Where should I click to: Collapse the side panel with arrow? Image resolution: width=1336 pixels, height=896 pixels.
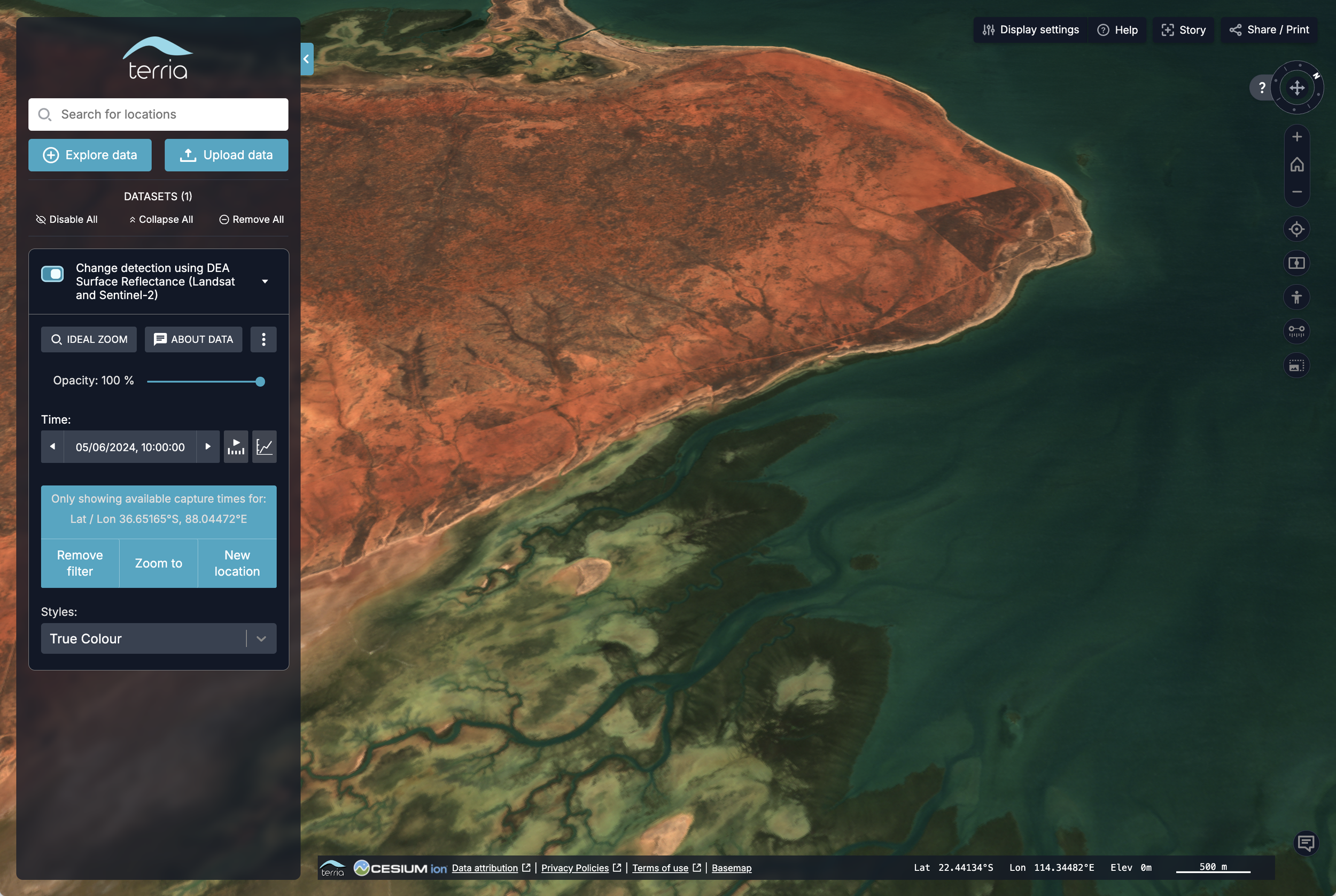click(x=307, y=59)
